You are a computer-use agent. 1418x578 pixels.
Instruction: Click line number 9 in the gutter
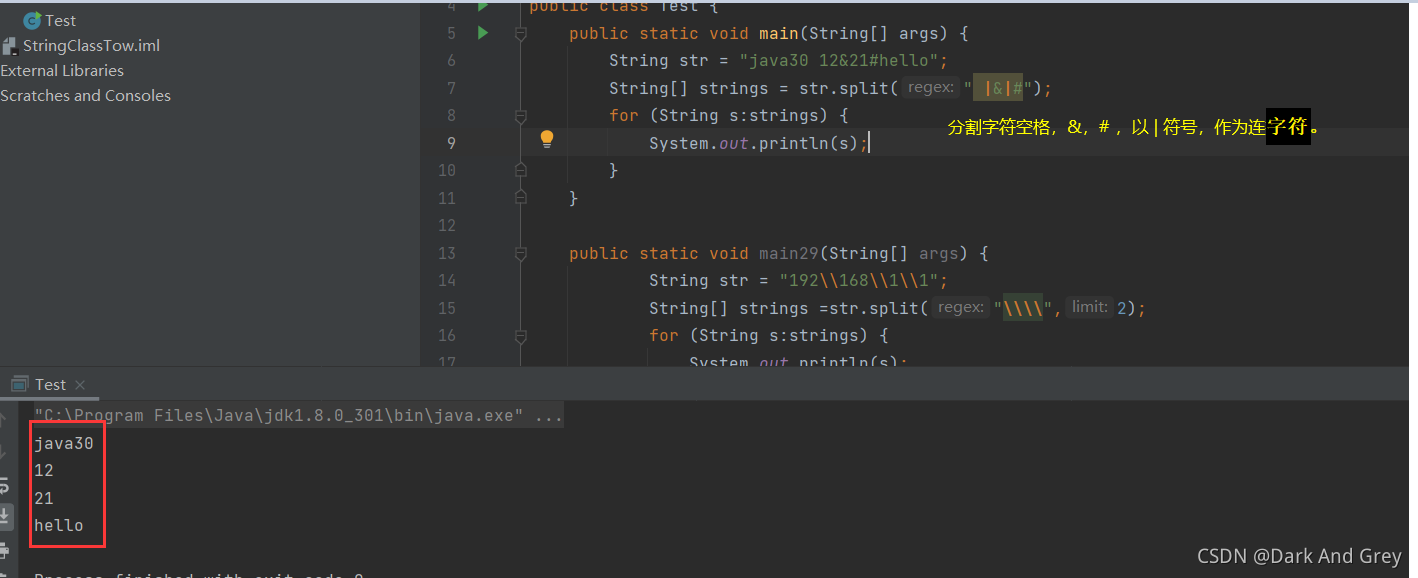(x=451, y=143)
